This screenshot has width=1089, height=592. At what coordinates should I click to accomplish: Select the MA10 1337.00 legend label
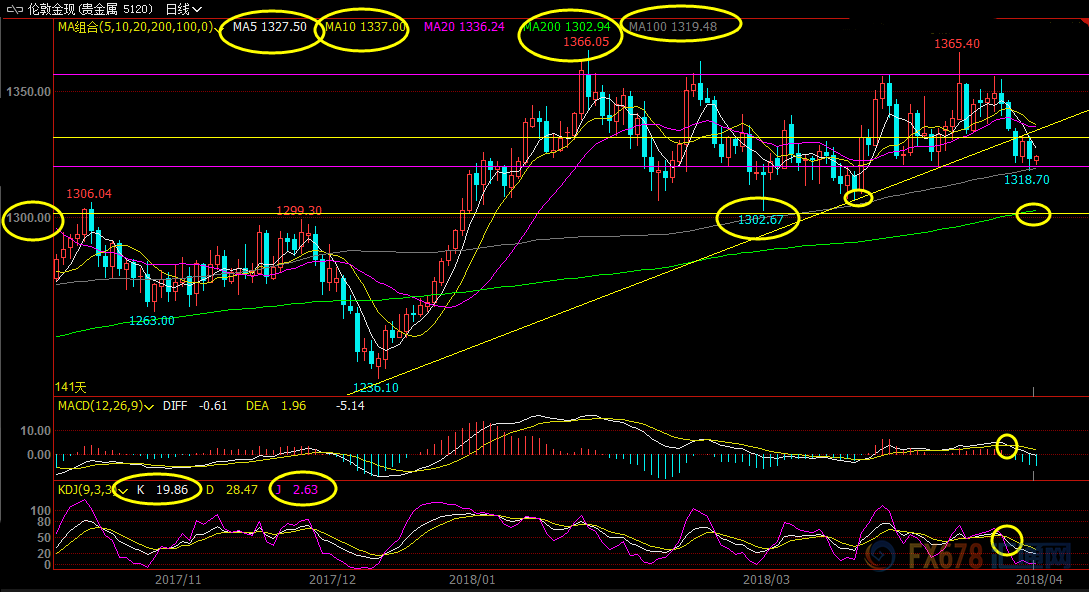(363, 27)
